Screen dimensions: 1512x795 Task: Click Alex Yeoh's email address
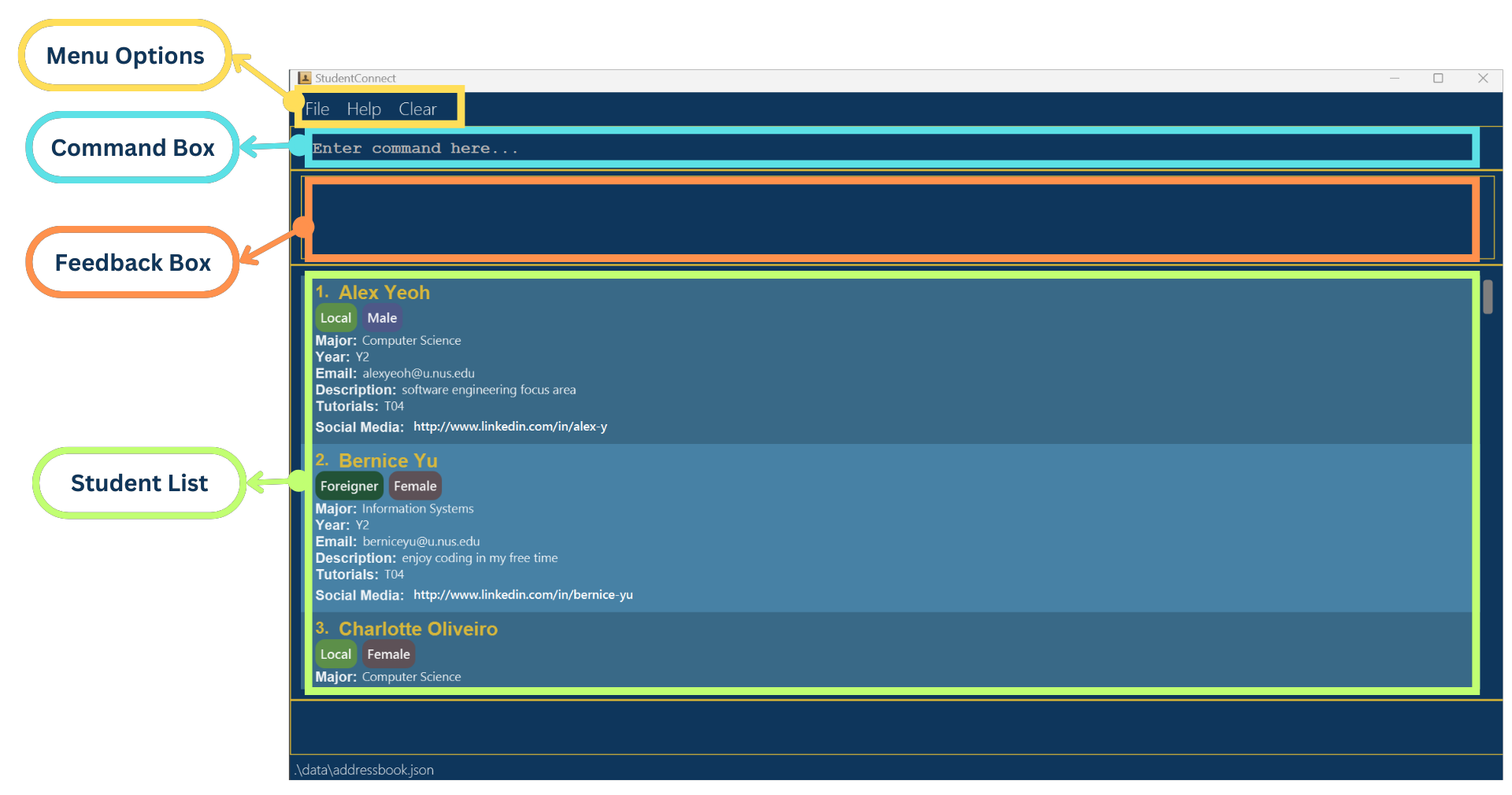417,373
